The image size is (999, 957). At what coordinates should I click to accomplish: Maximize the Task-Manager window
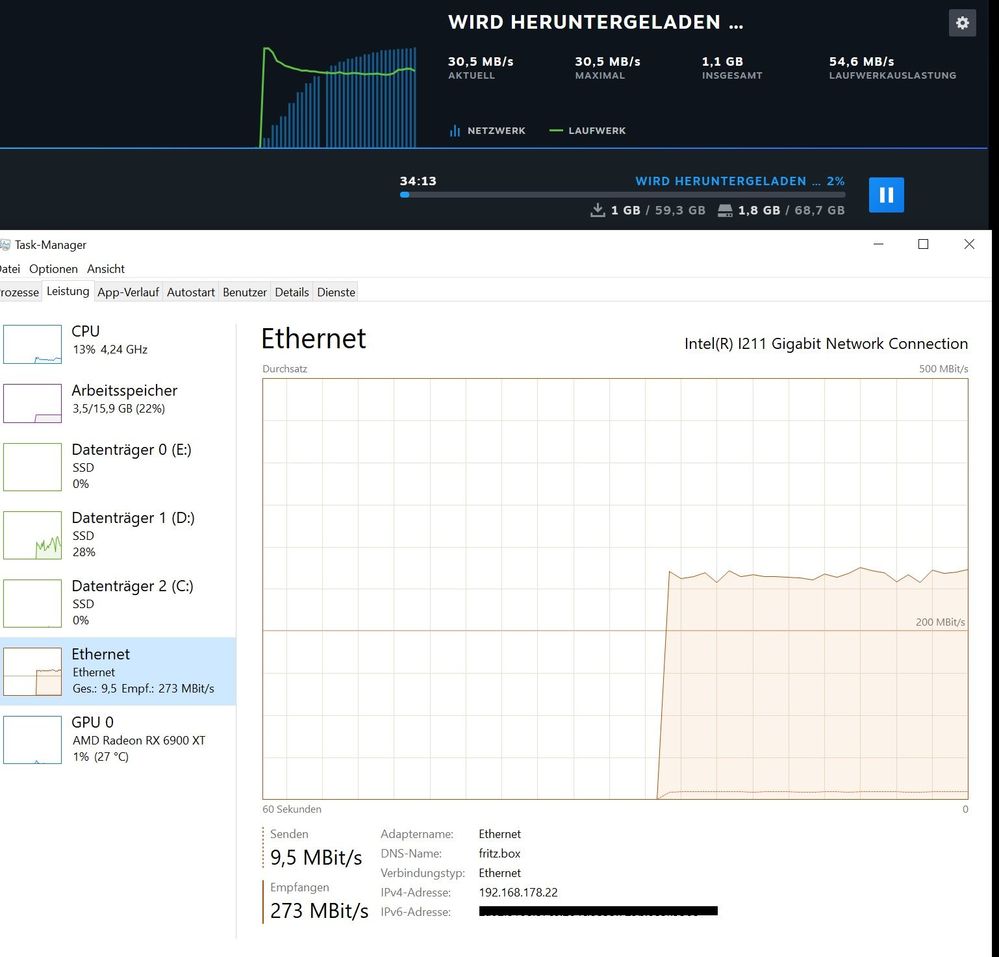[923, 244]
